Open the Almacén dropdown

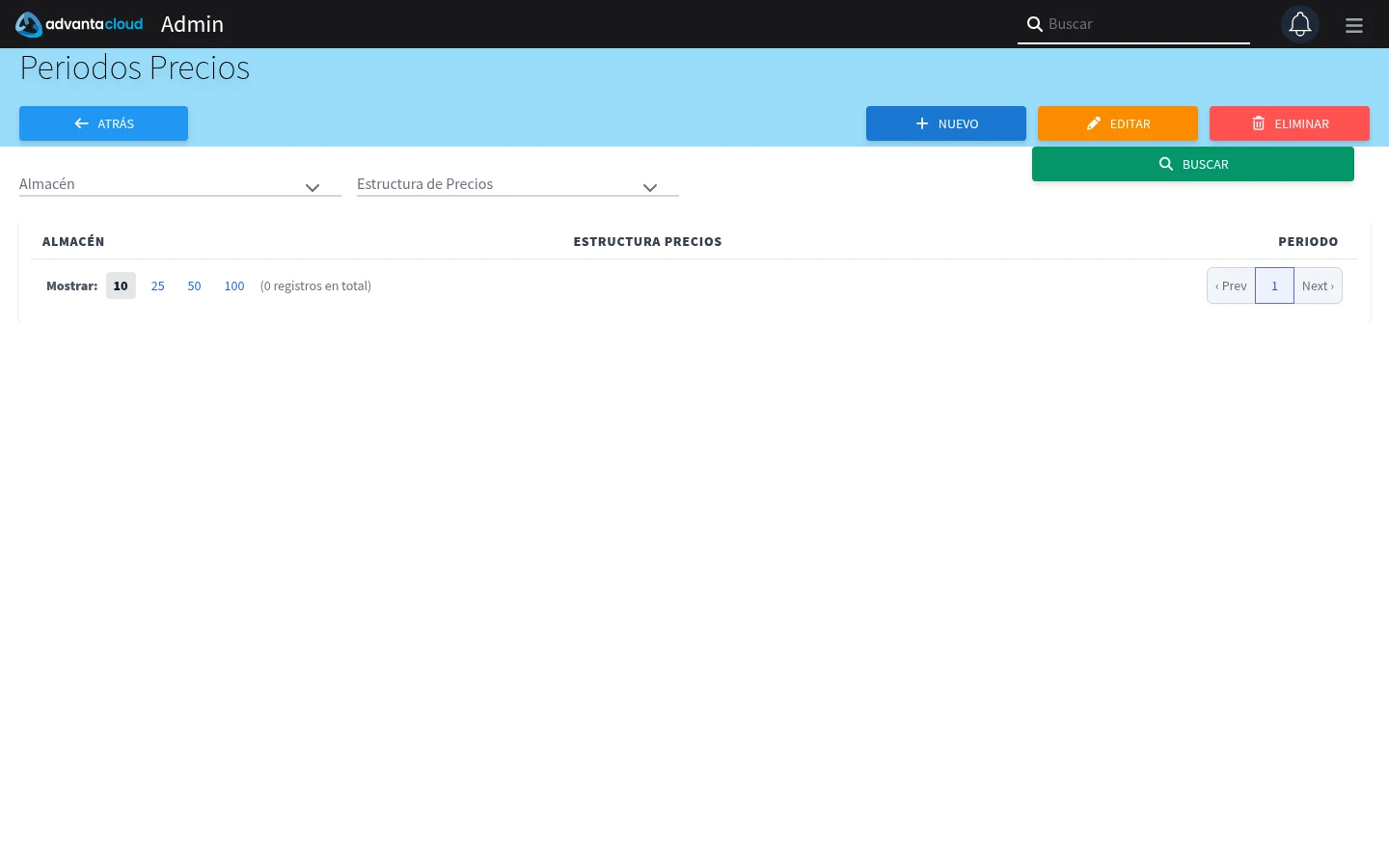click(180, 184)
